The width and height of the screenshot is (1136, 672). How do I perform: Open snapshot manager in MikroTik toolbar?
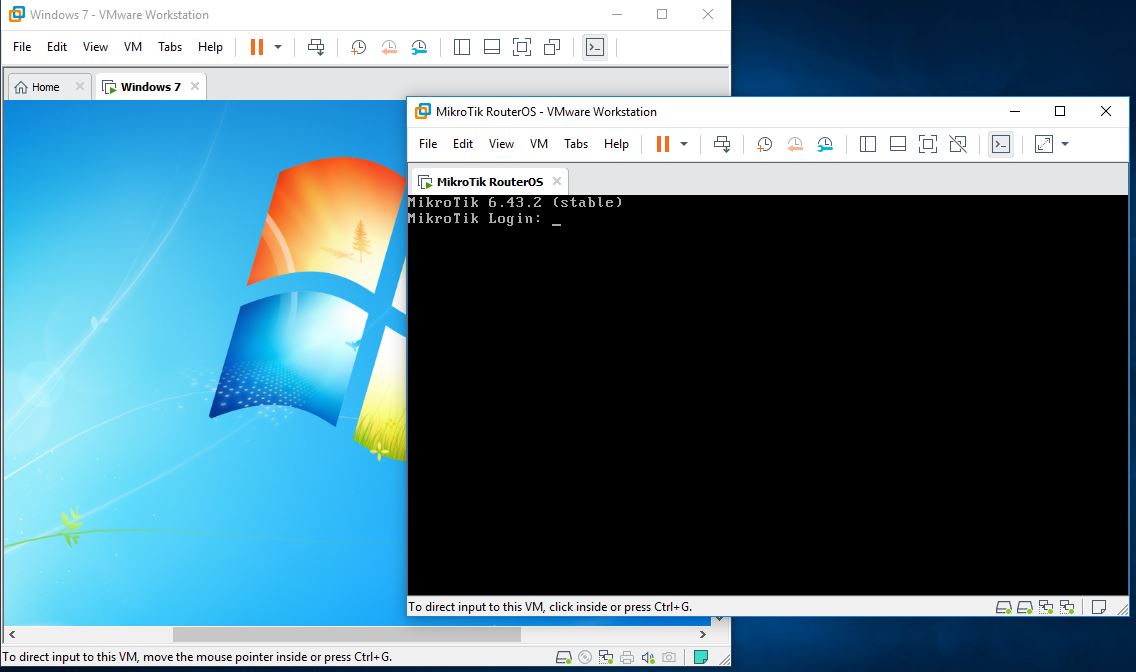pyautogui.click(x=824, y=144)
